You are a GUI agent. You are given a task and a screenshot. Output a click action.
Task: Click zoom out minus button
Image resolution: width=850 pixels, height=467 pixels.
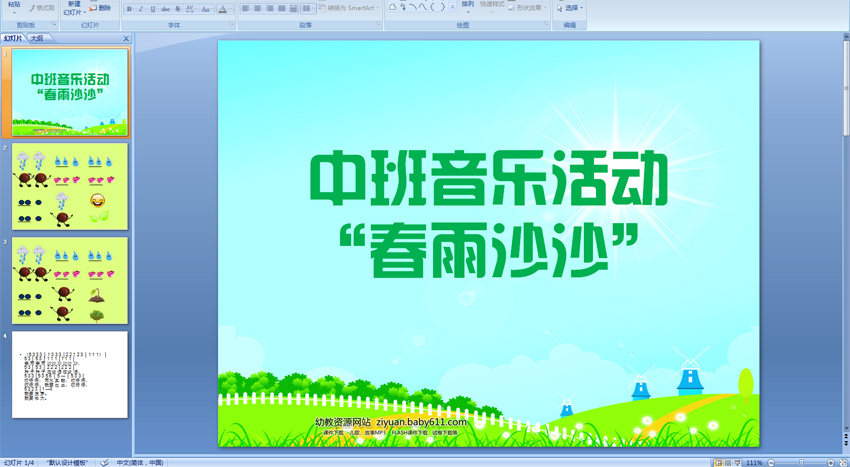tap(771, 463)
